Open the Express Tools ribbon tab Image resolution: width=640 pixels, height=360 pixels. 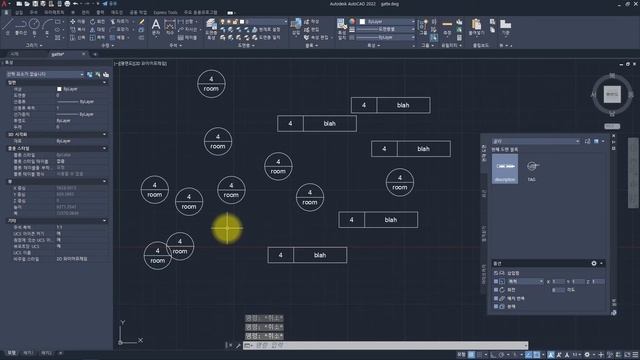click(x=165, y=12)
